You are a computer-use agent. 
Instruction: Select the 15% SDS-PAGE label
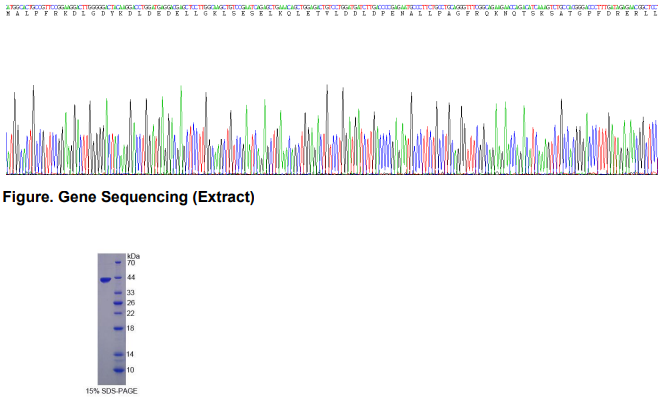click(112, 391)
